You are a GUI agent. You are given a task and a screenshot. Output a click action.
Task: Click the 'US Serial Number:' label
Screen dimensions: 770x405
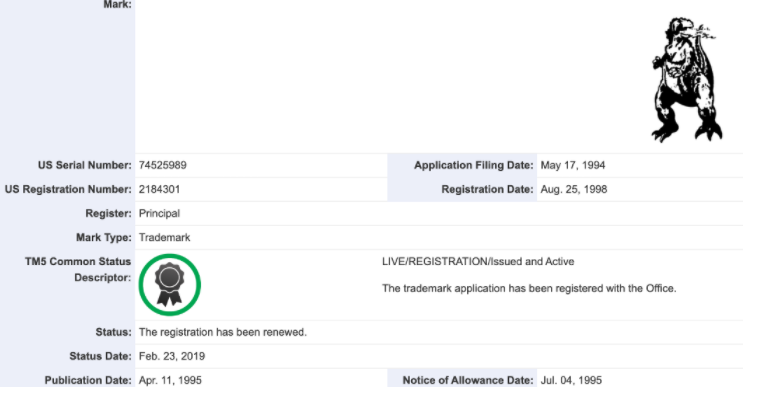pyautogui.click(x=84, y=165)
